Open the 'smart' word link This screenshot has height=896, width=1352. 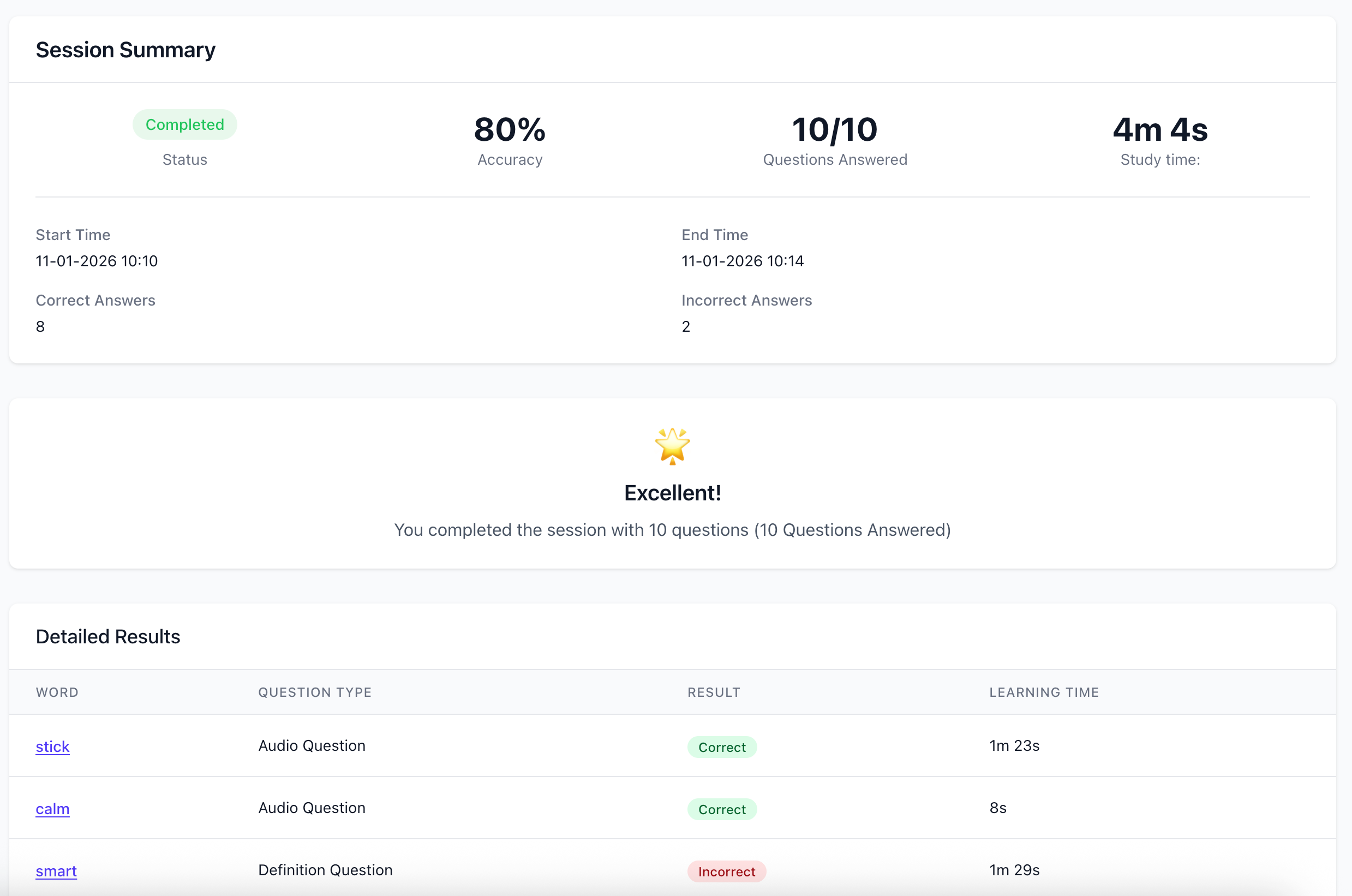point(56,871)
